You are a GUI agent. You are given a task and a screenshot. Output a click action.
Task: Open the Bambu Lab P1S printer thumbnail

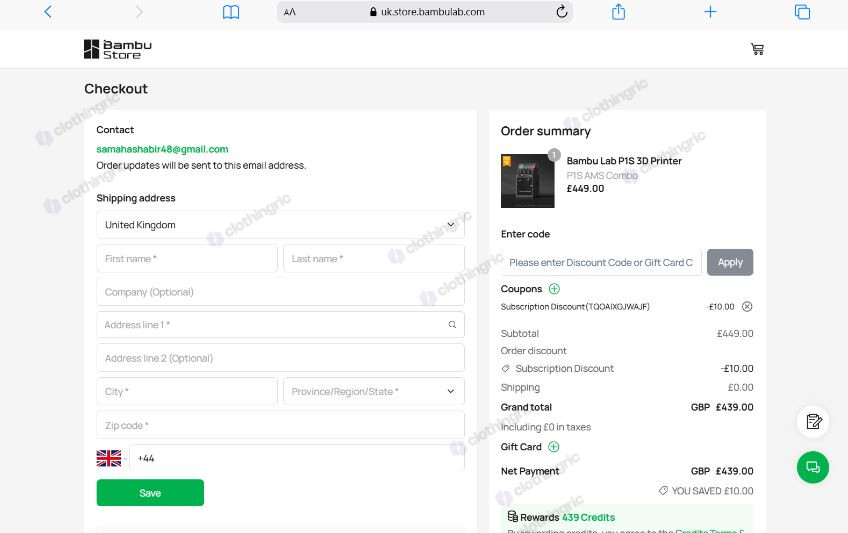[x=527, y=181]
